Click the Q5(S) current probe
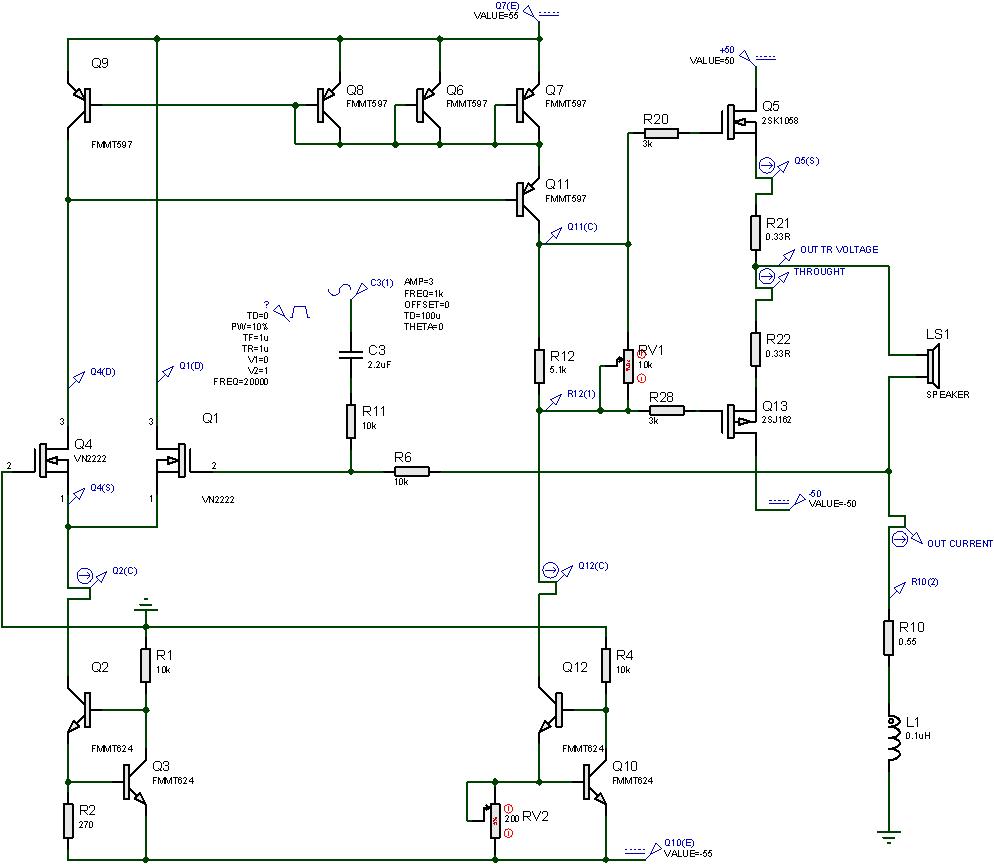 tap(774, 167)
